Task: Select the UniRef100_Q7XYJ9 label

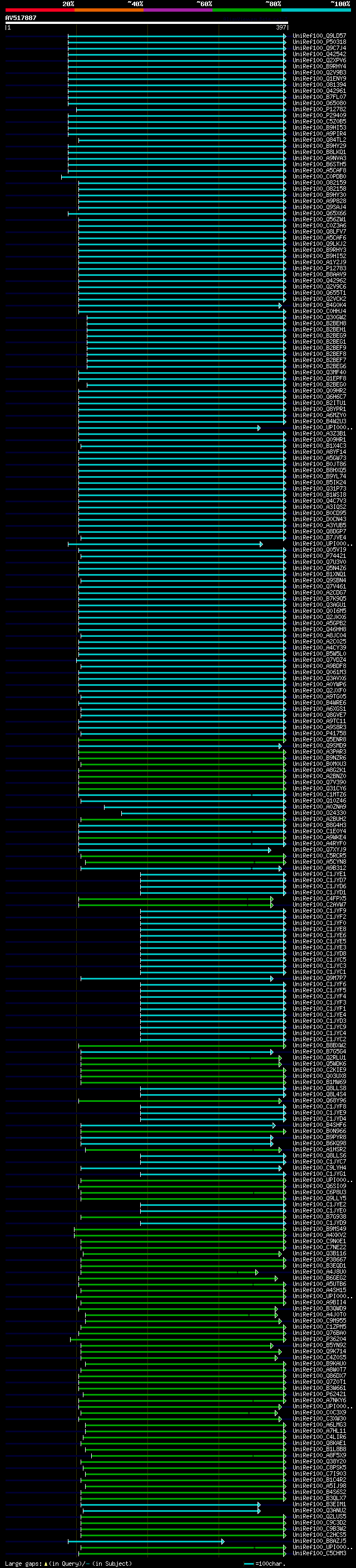Action: coord(319,850)
